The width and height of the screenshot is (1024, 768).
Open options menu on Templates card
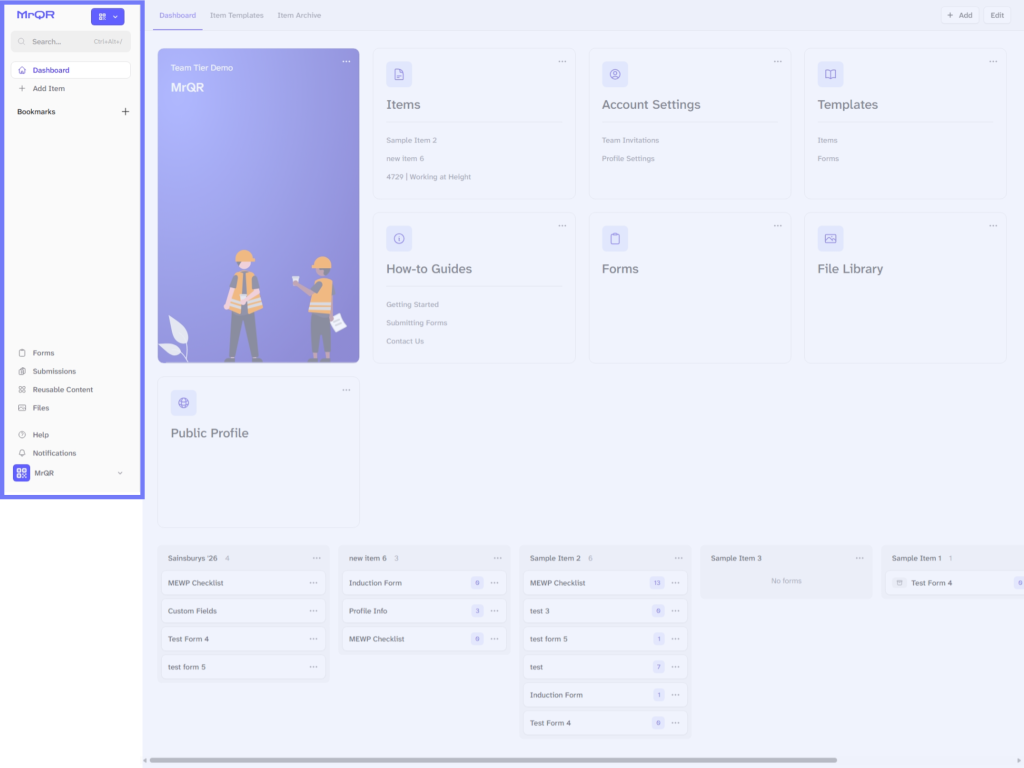pos(993,61)
